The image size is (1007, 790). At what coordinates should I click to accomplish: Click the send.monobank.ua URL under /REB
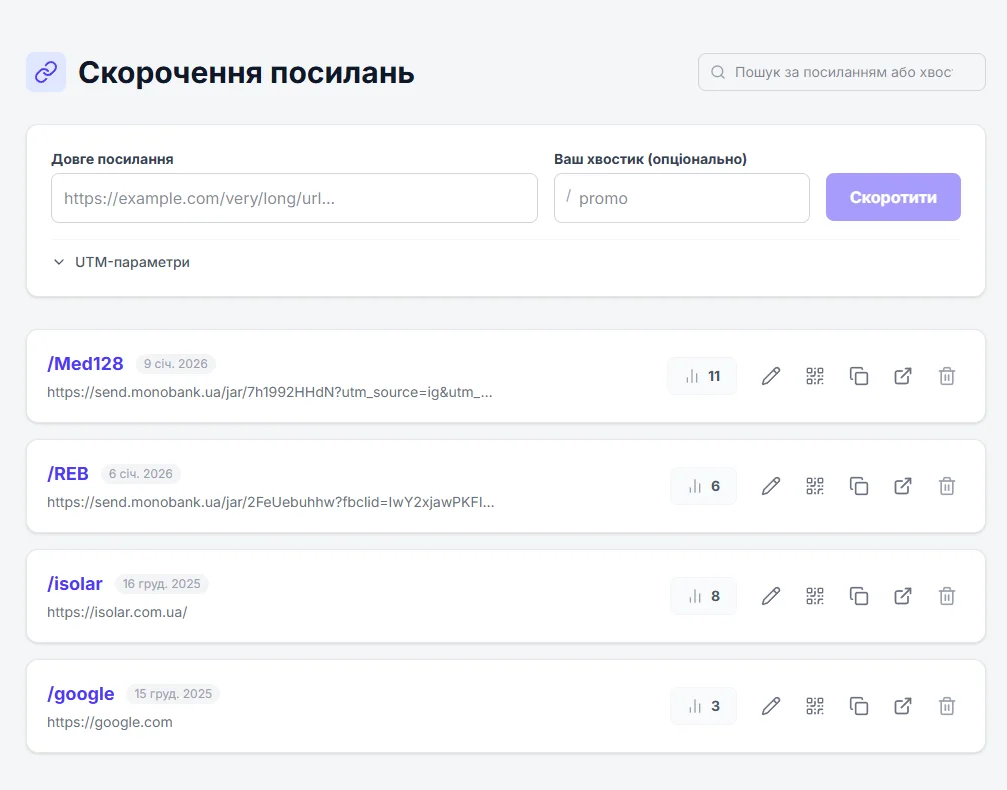pos(270,502)
